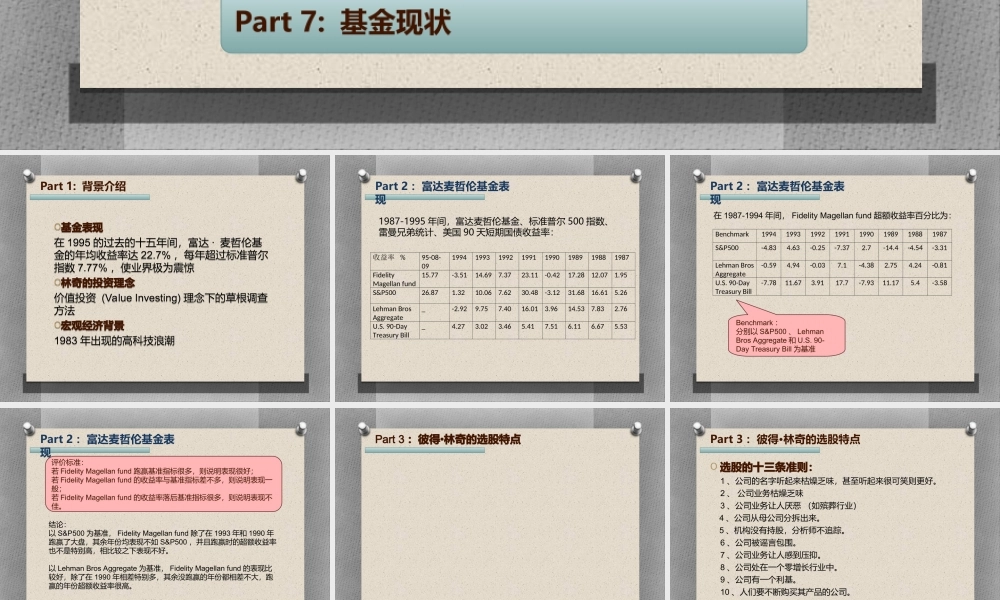Click the value '15.77' in the table
This screenshot has height=600, width=1000.
(430, 275)
